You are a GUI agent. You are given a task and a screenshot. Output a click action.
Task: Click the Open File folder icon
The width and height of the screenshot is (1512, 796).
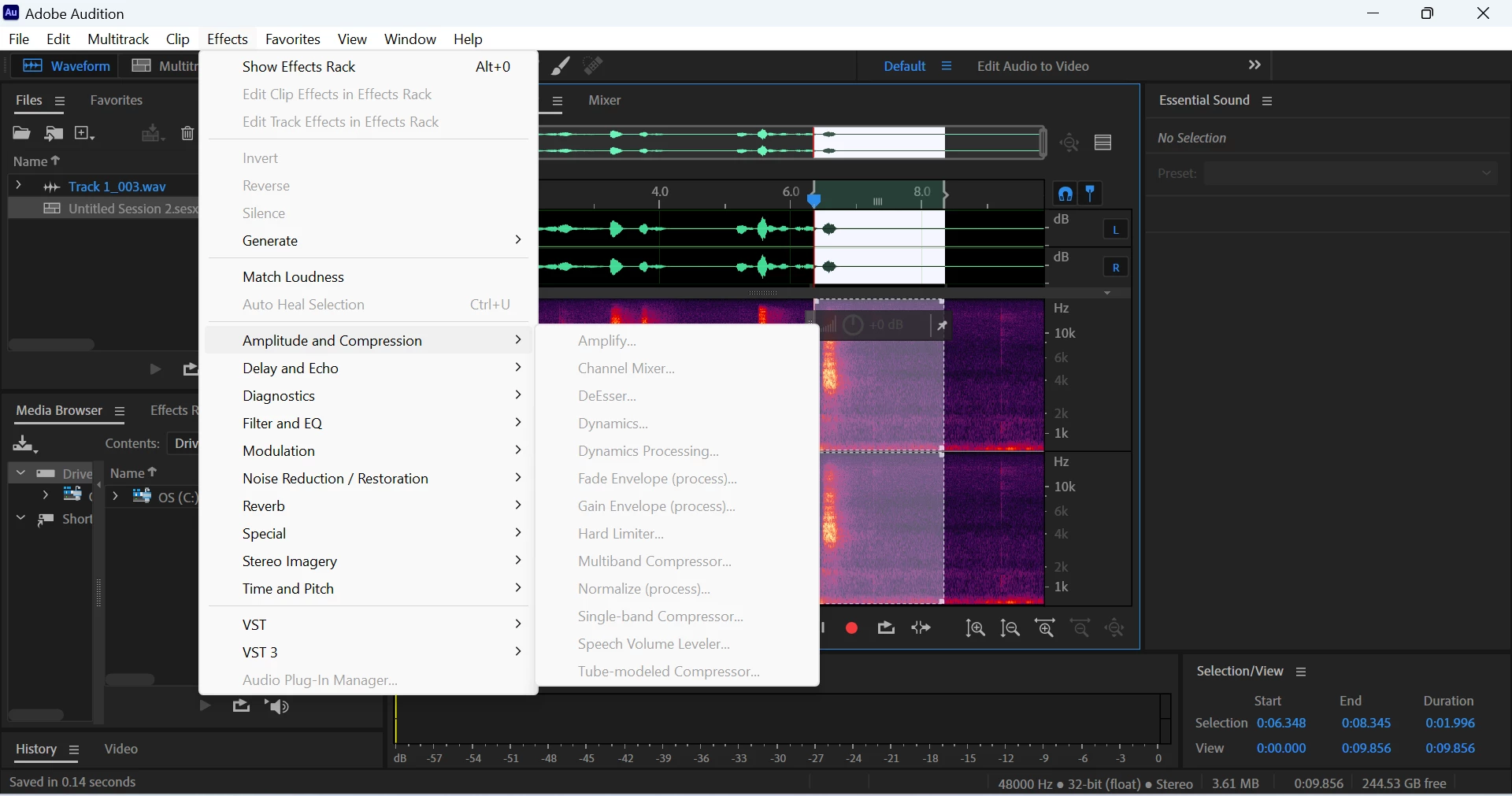(x=21, y=134)
